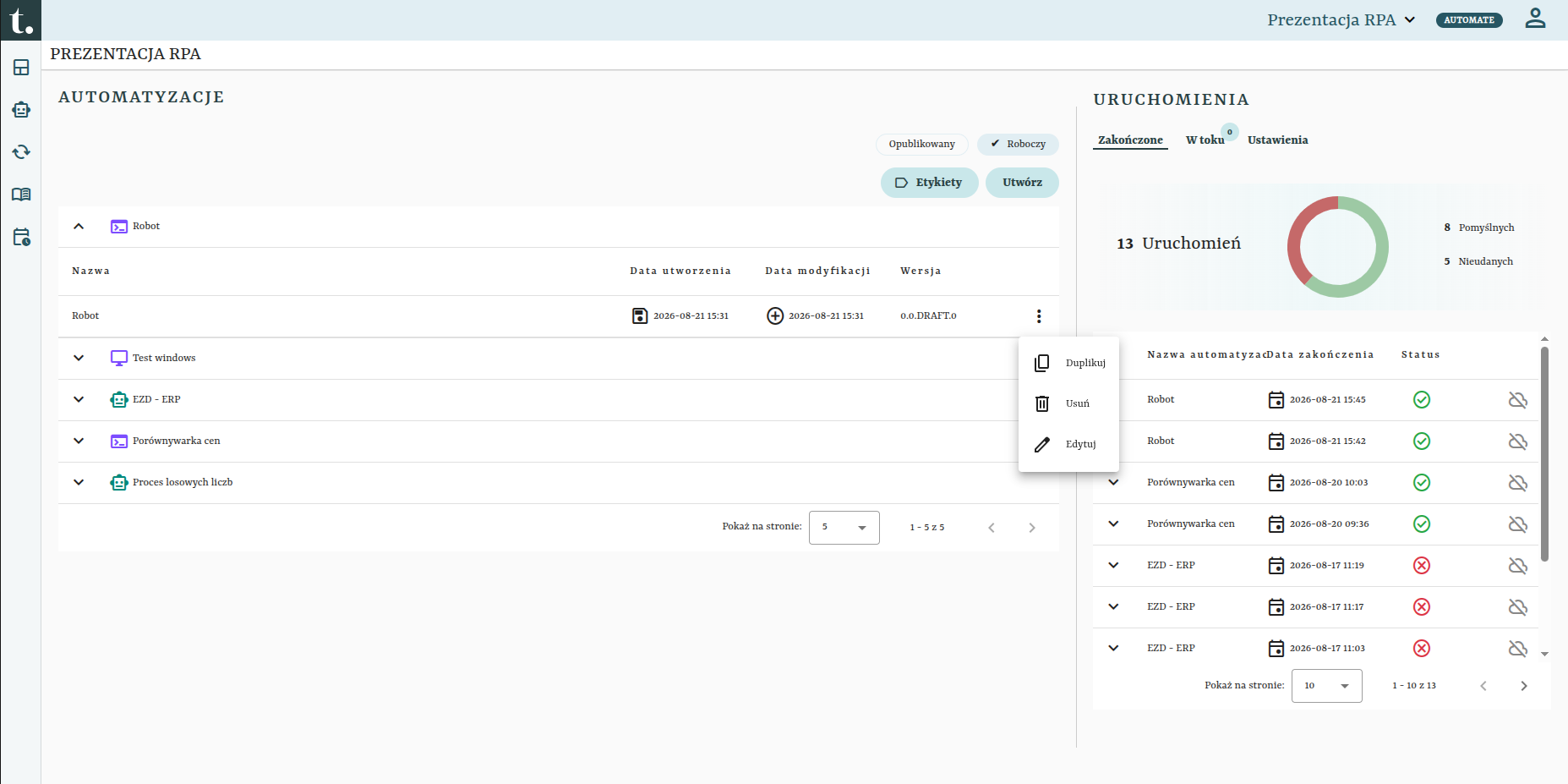Toggle the Roboczy filter chip
Viewport: 1568px width, 784px height.
1018,144
